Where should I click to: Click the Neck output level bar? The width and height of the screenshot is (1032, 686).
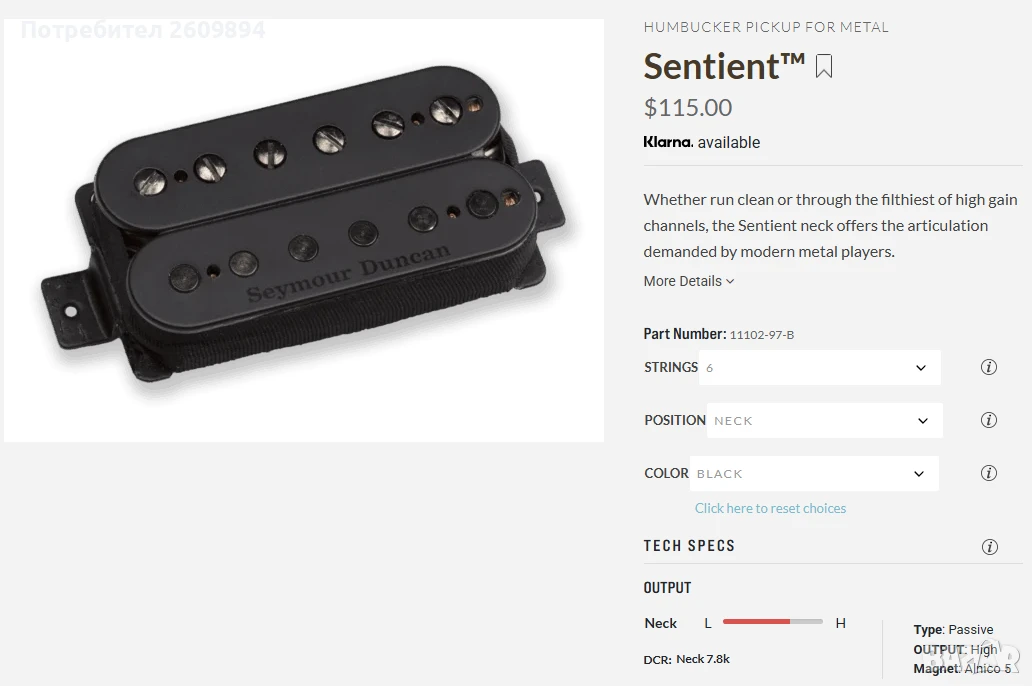tap(773, 621)
